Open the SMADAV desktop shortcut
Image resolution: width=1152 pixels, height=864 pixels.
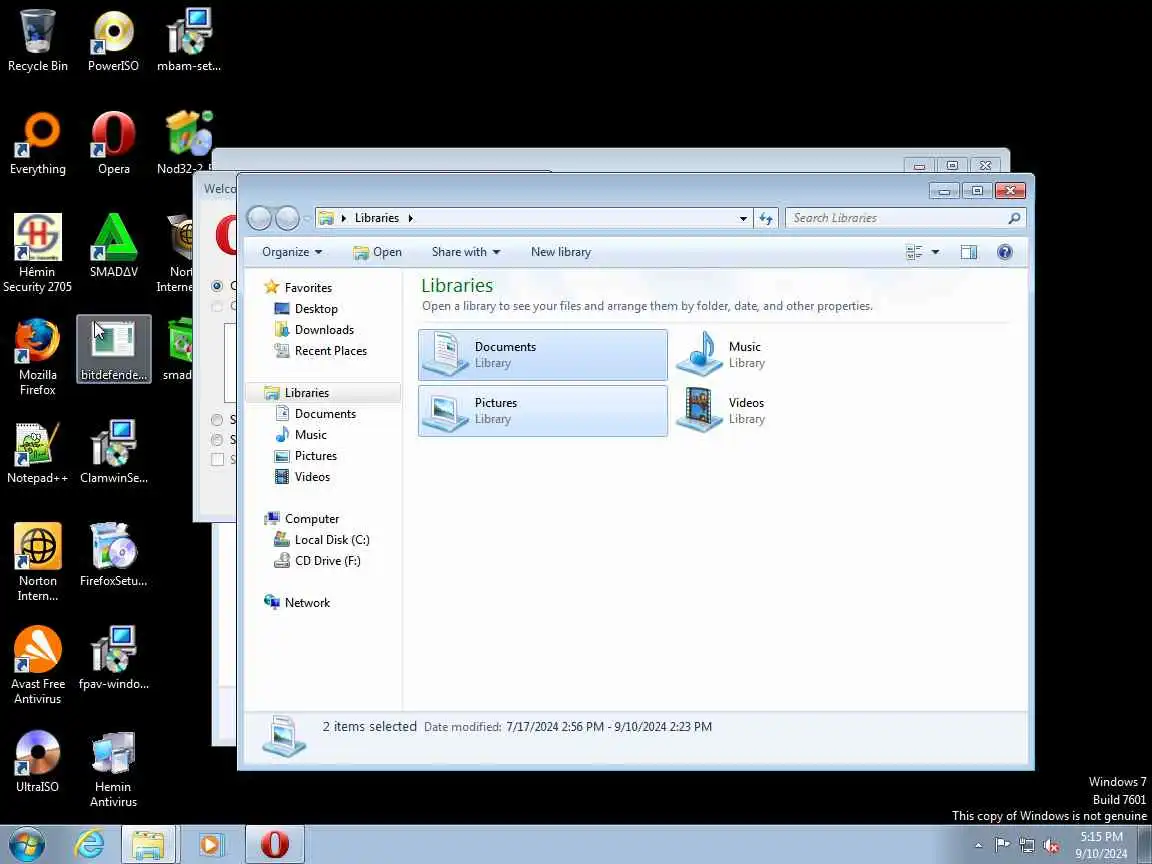click(113, 246)
